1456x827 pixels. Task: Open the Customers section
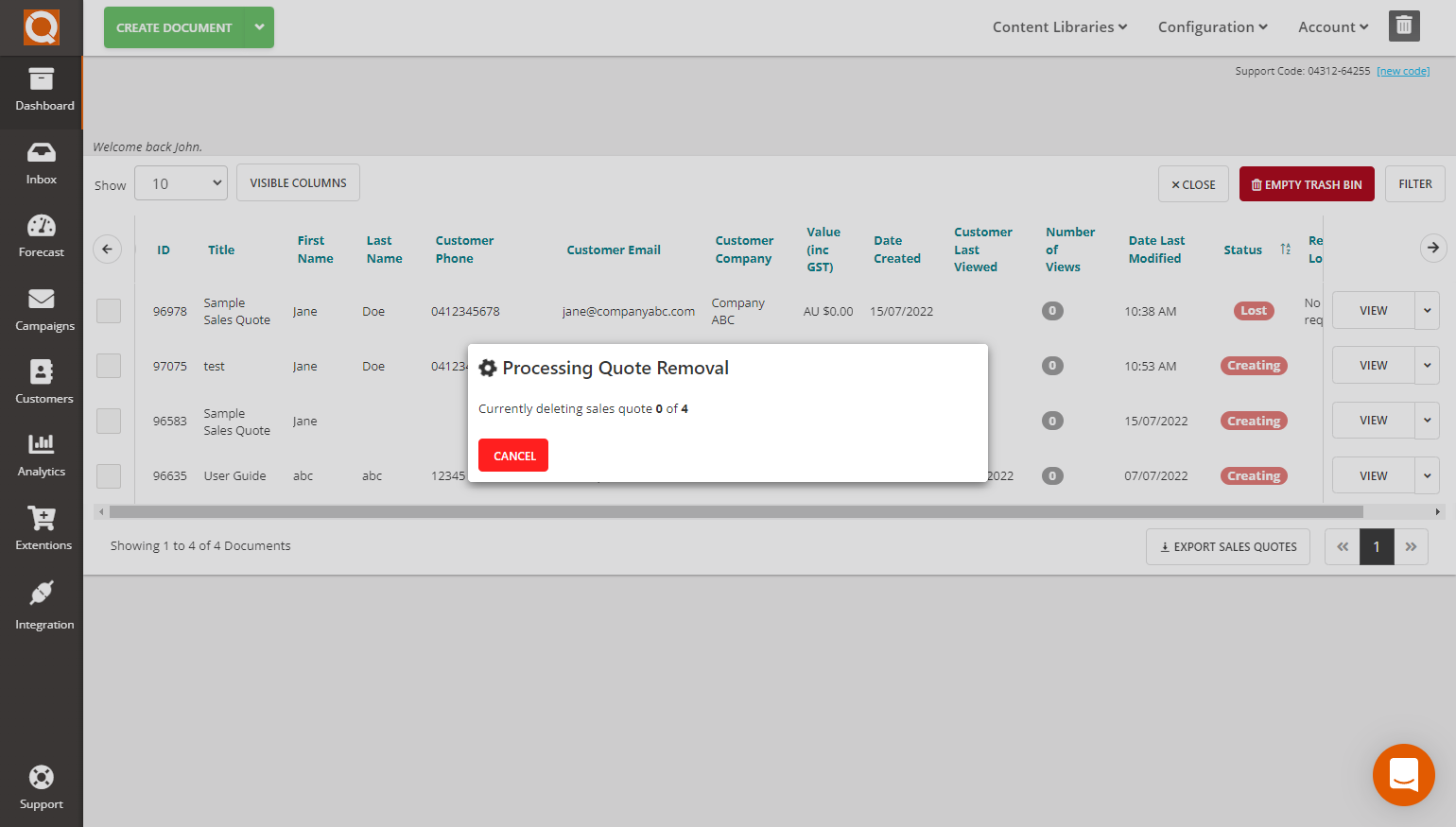[41, 383]
